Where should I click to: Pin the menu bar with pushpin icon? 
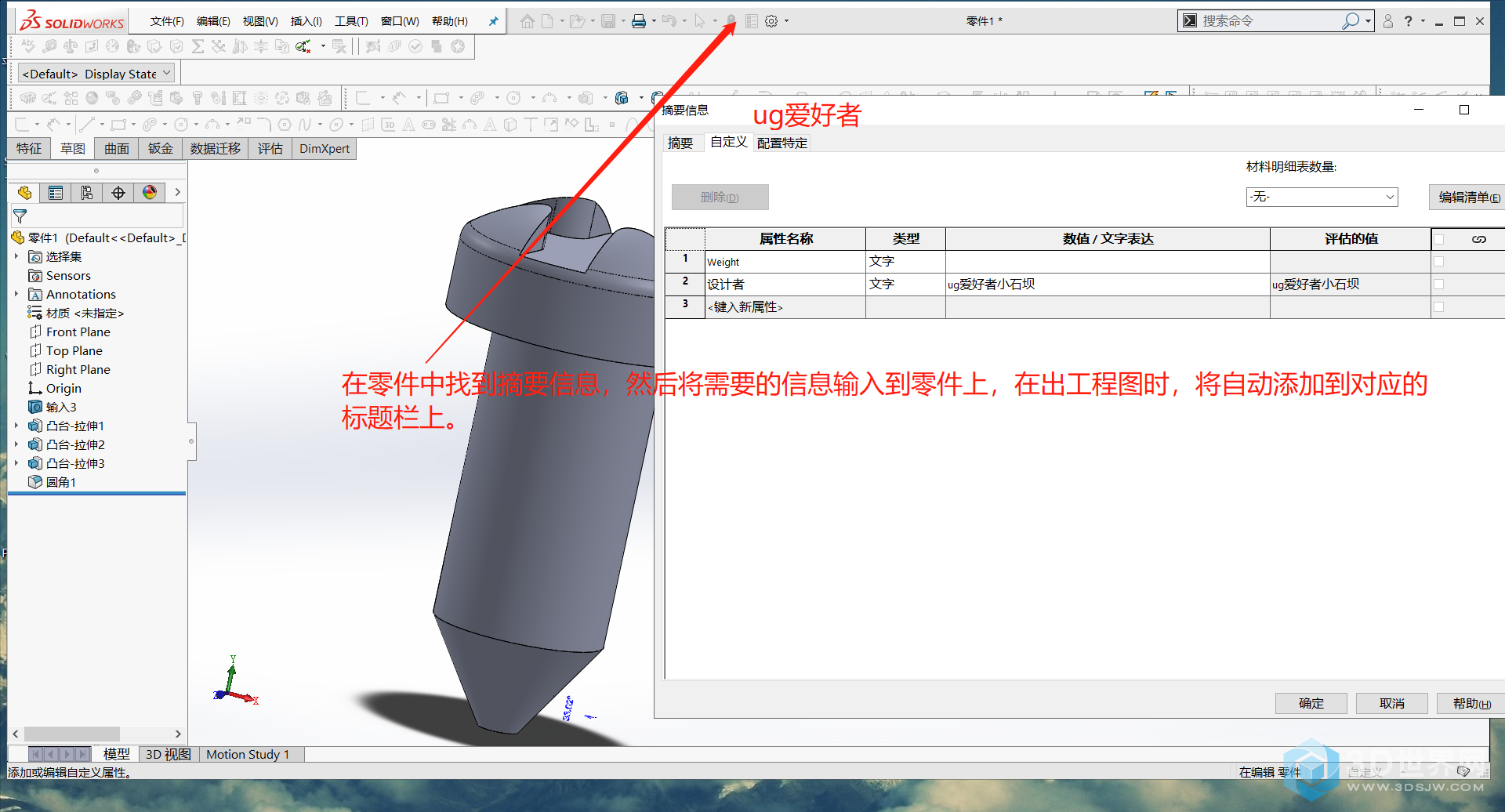point(493,21)
